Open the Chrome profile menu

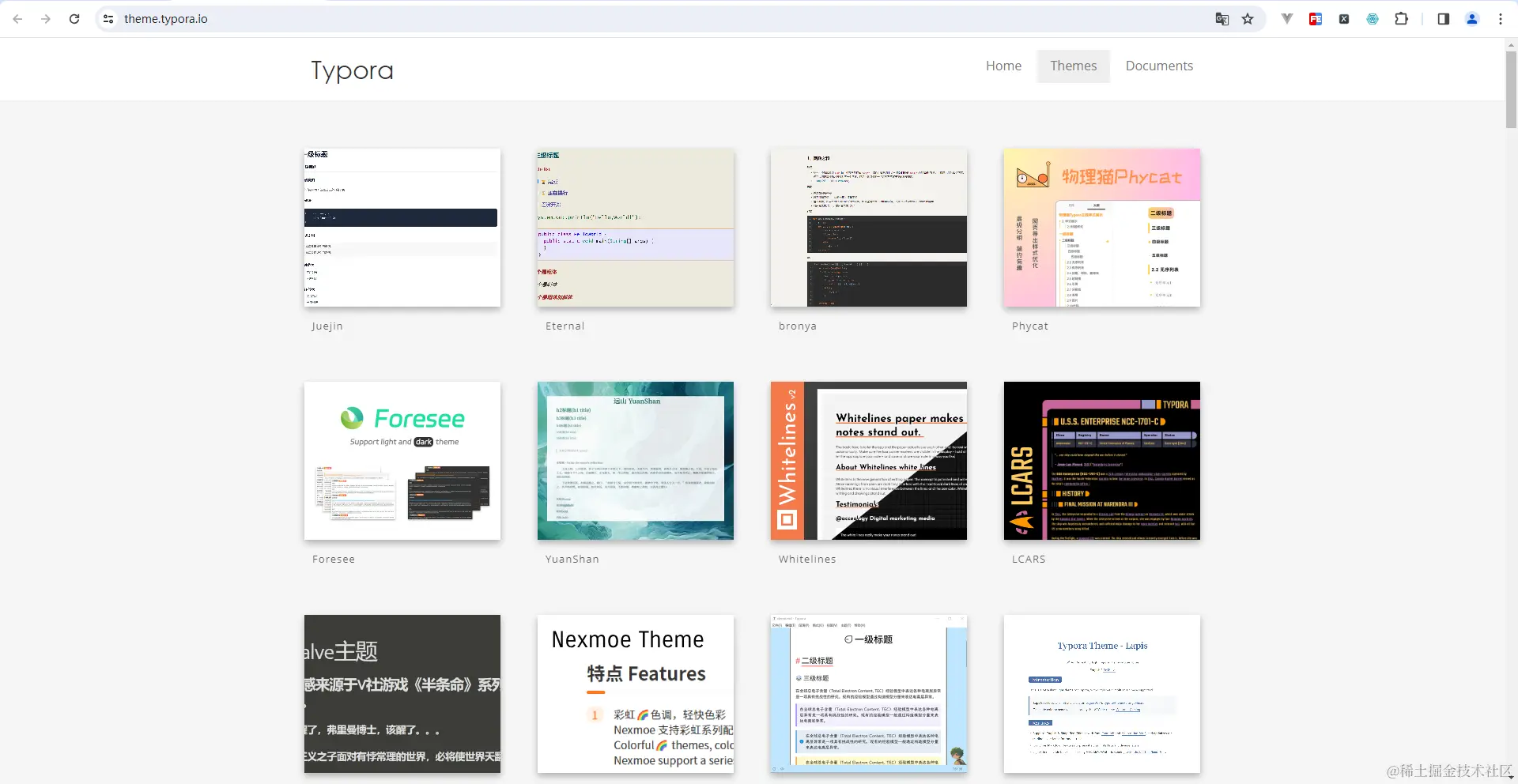1472,19
